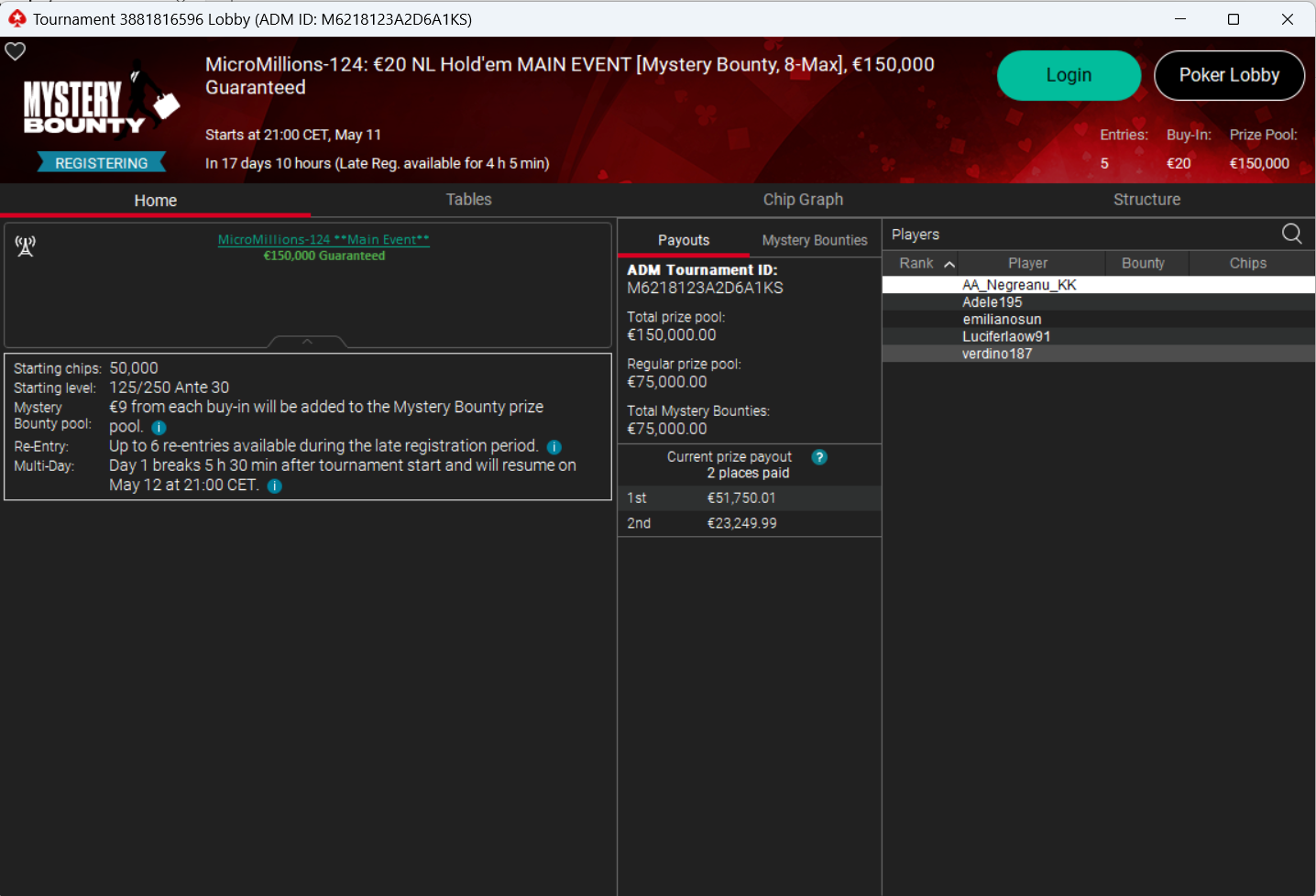Image resolution: width=1316 pixels, height=896 pixels.
Task: Show info icon for Re-Entry rule
Action: [554, 447]
